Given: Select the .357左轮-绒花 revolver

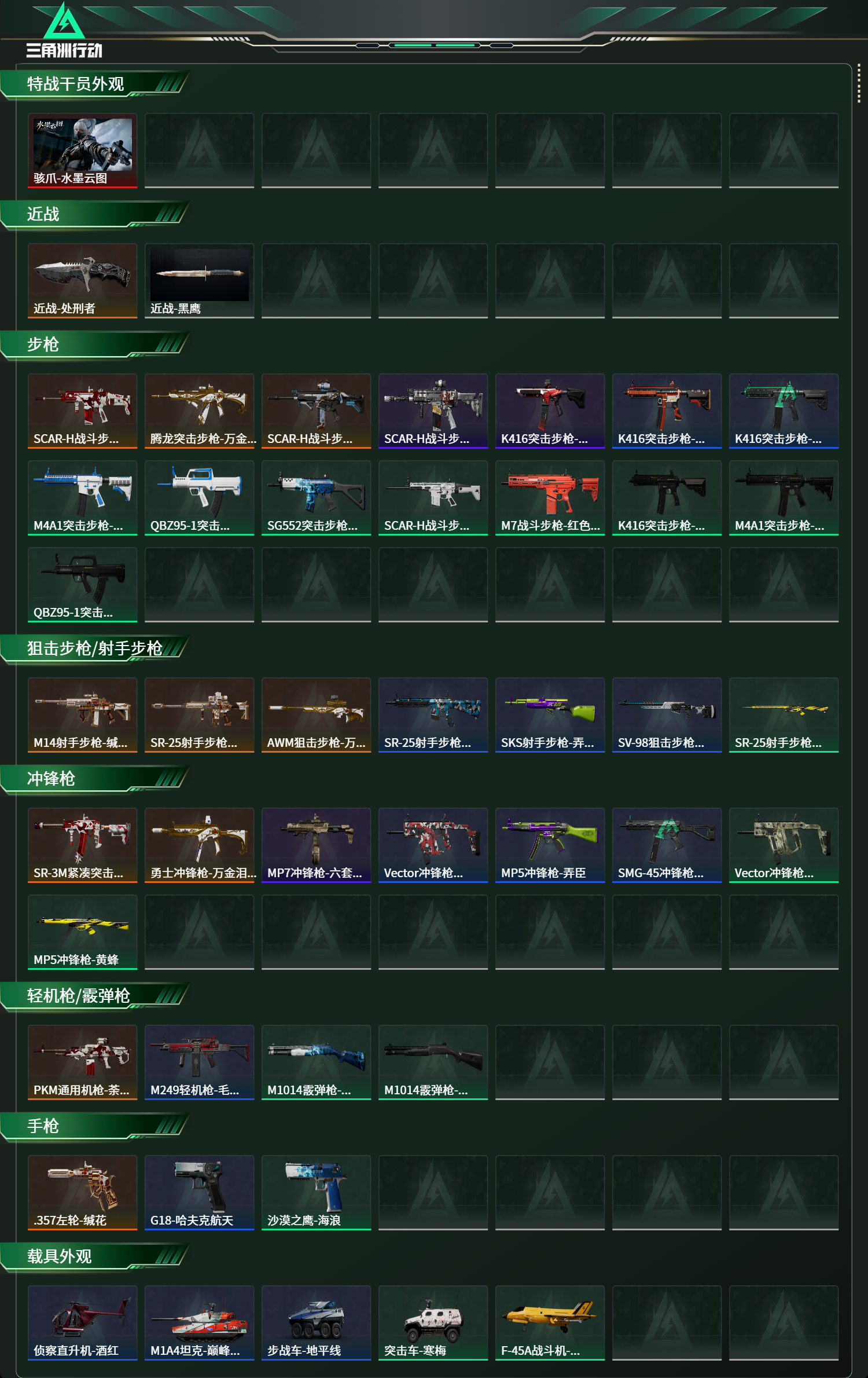Looking at the screenshot, I should [83, 1193].
